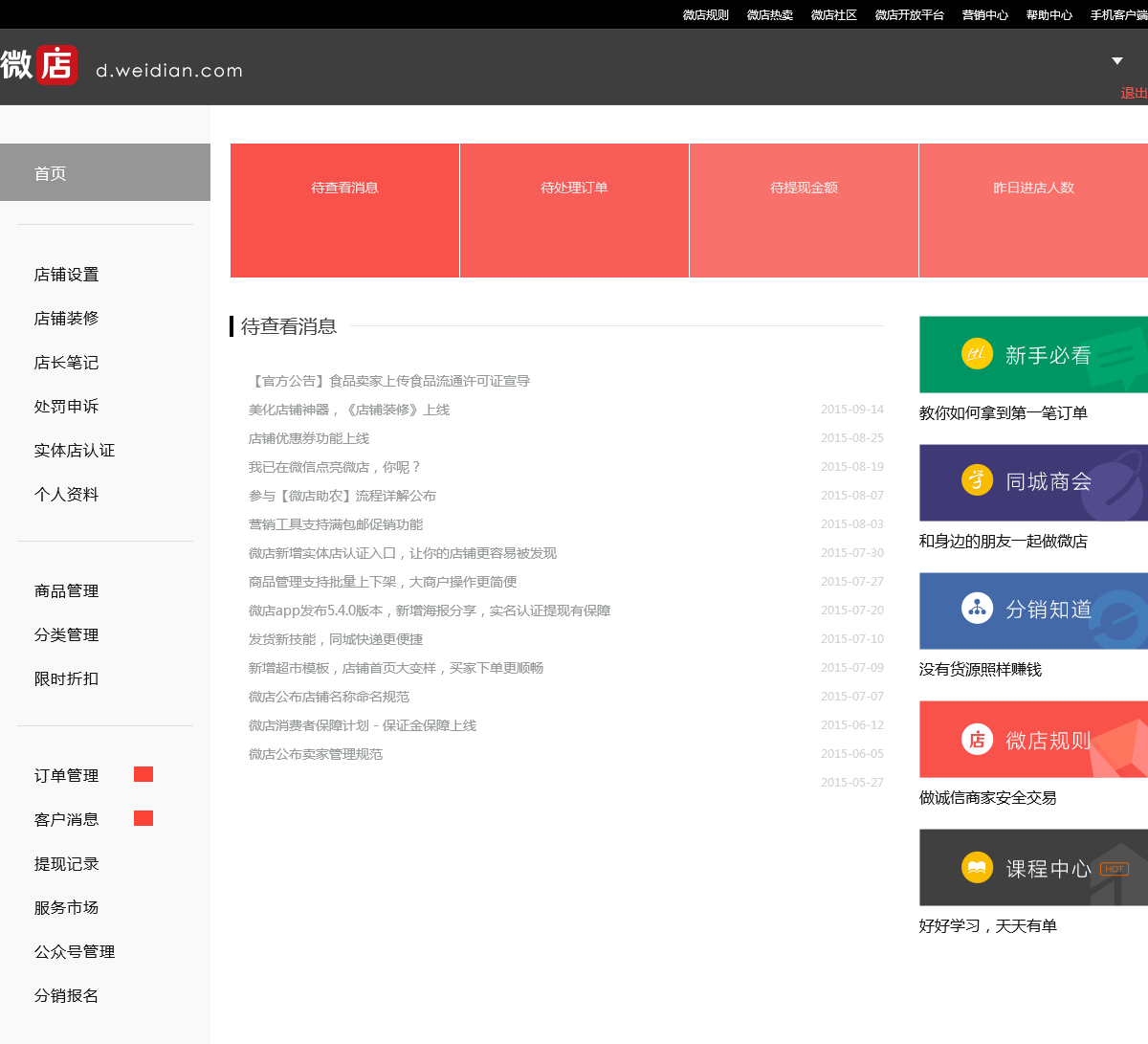
Task: Open 客户消息 in the sidebar
Action: [67, 820]
